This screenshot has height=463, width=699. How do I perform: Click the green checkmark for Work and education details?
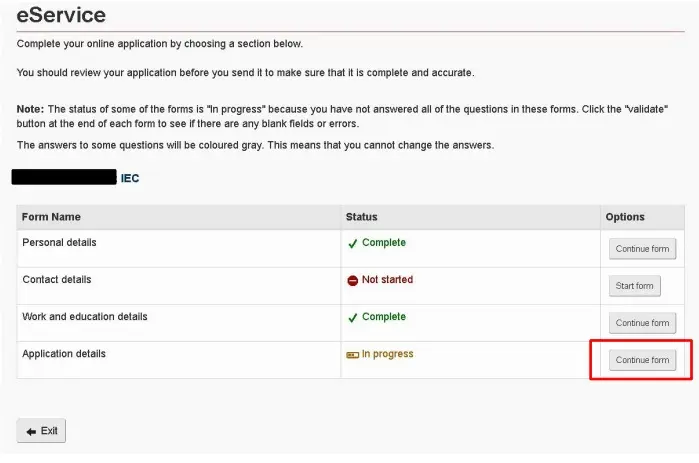pos(353,318)
